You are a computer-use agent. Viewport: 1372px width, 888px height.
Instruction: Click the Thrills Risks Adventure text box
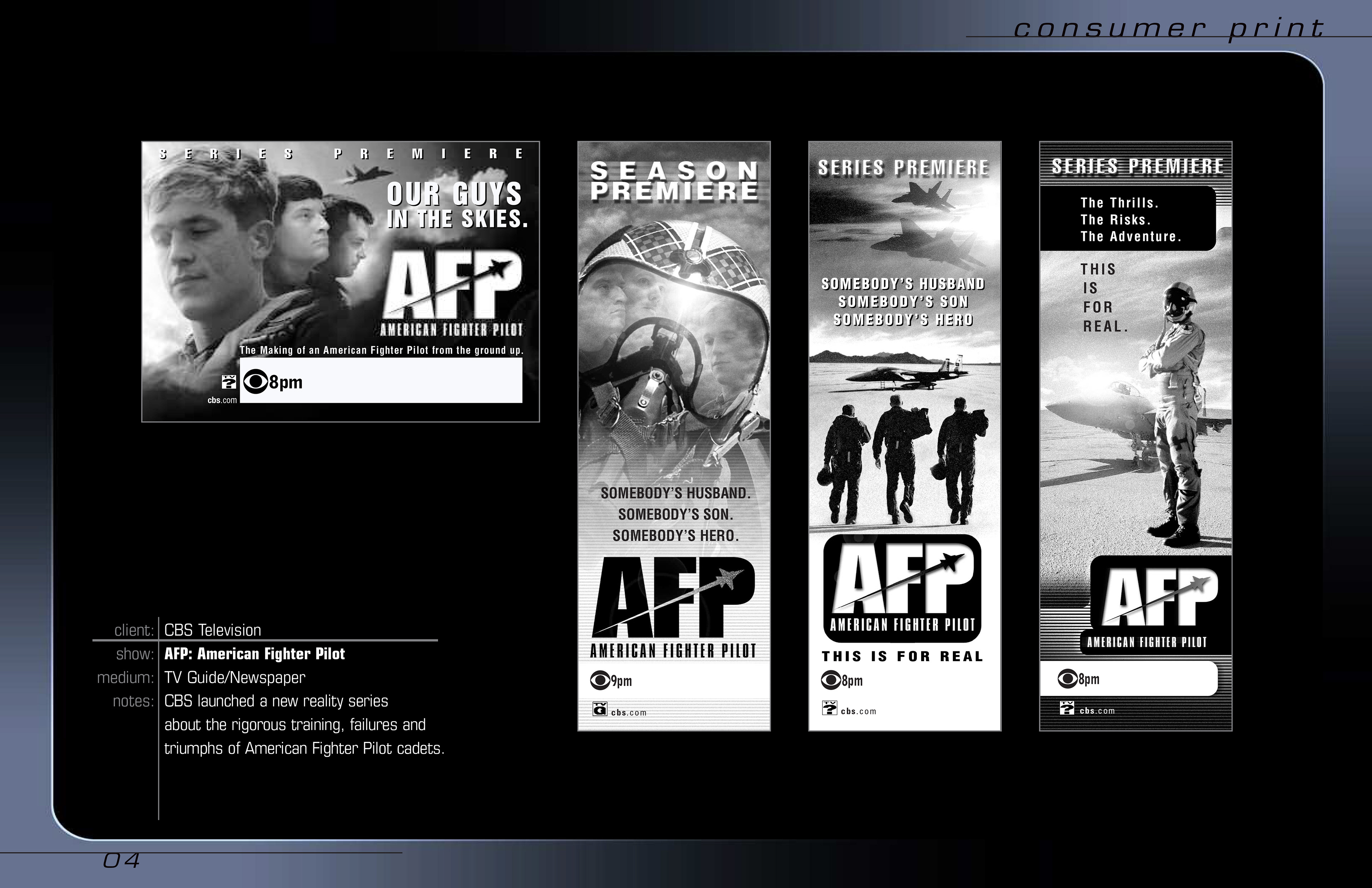pos(1130,220)
